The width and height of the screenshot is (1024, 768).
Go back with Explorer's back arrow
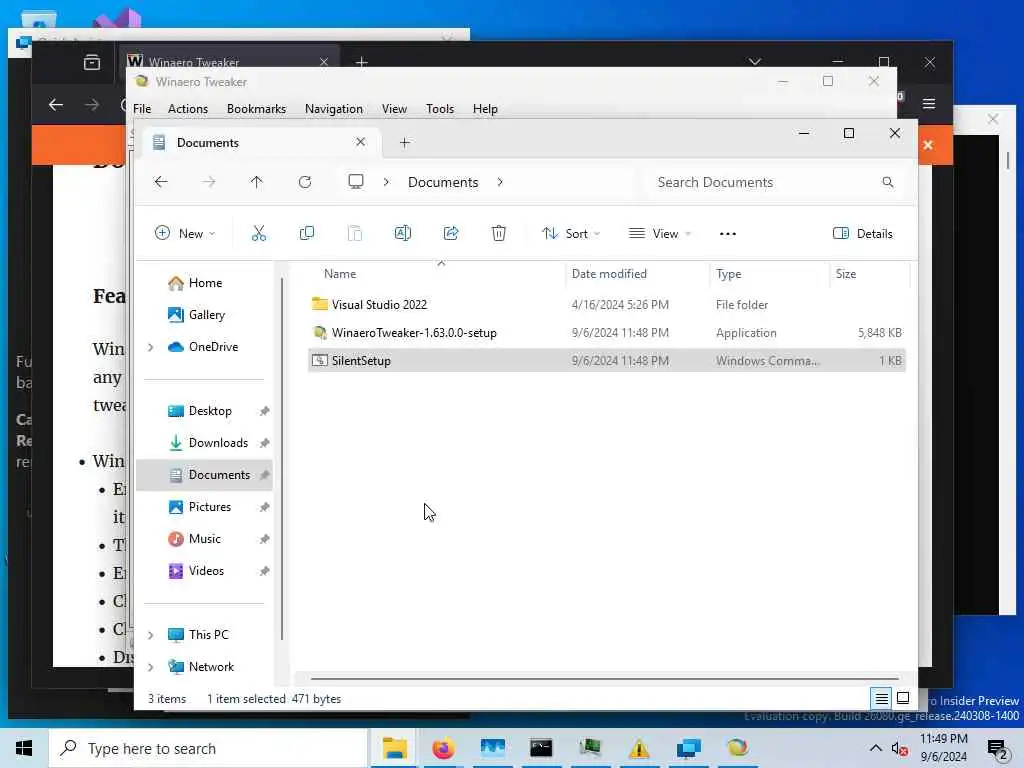[x=161, y=182]
